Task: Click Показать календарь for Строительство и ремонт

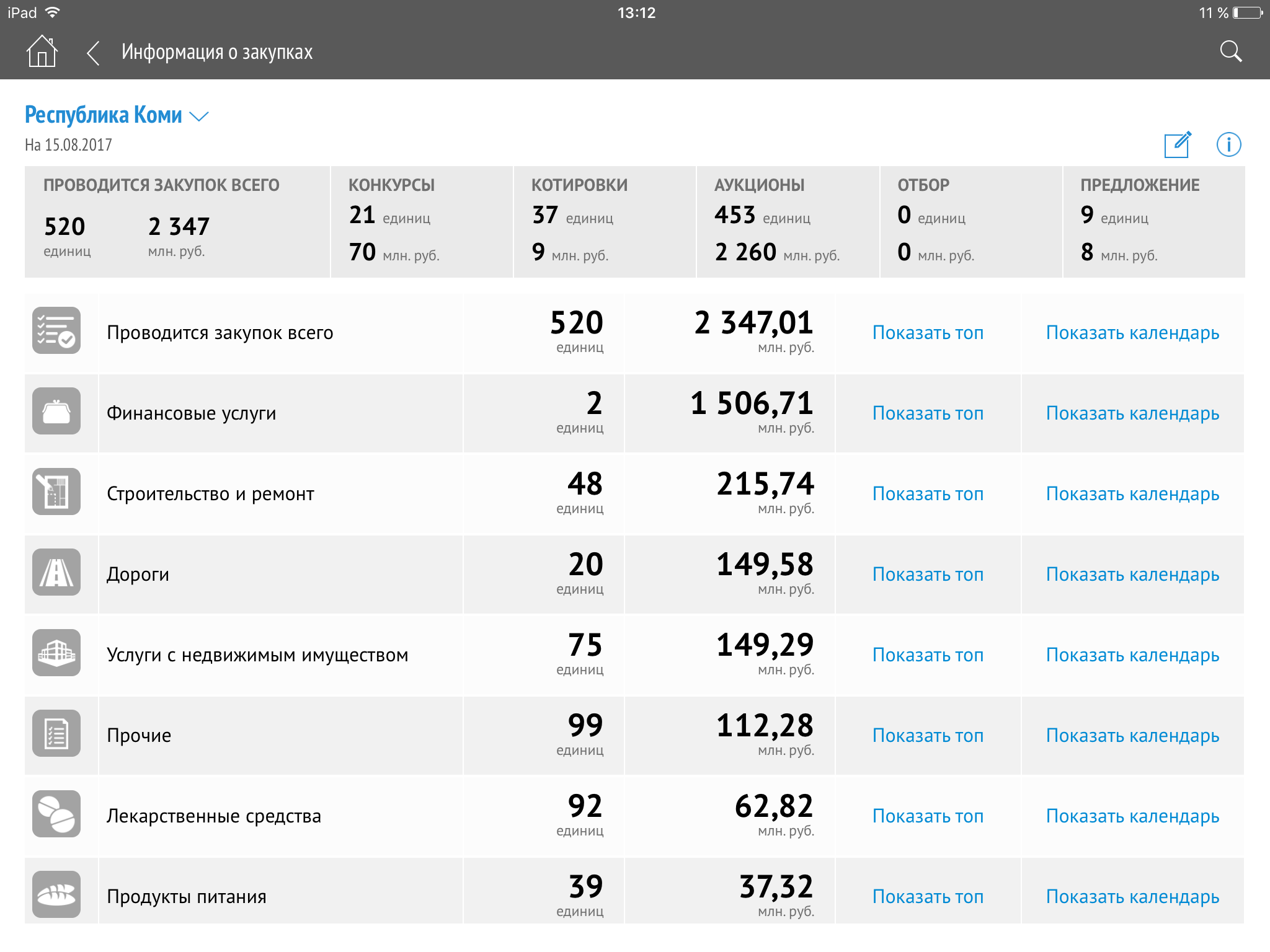Action: pos(1132,494)
